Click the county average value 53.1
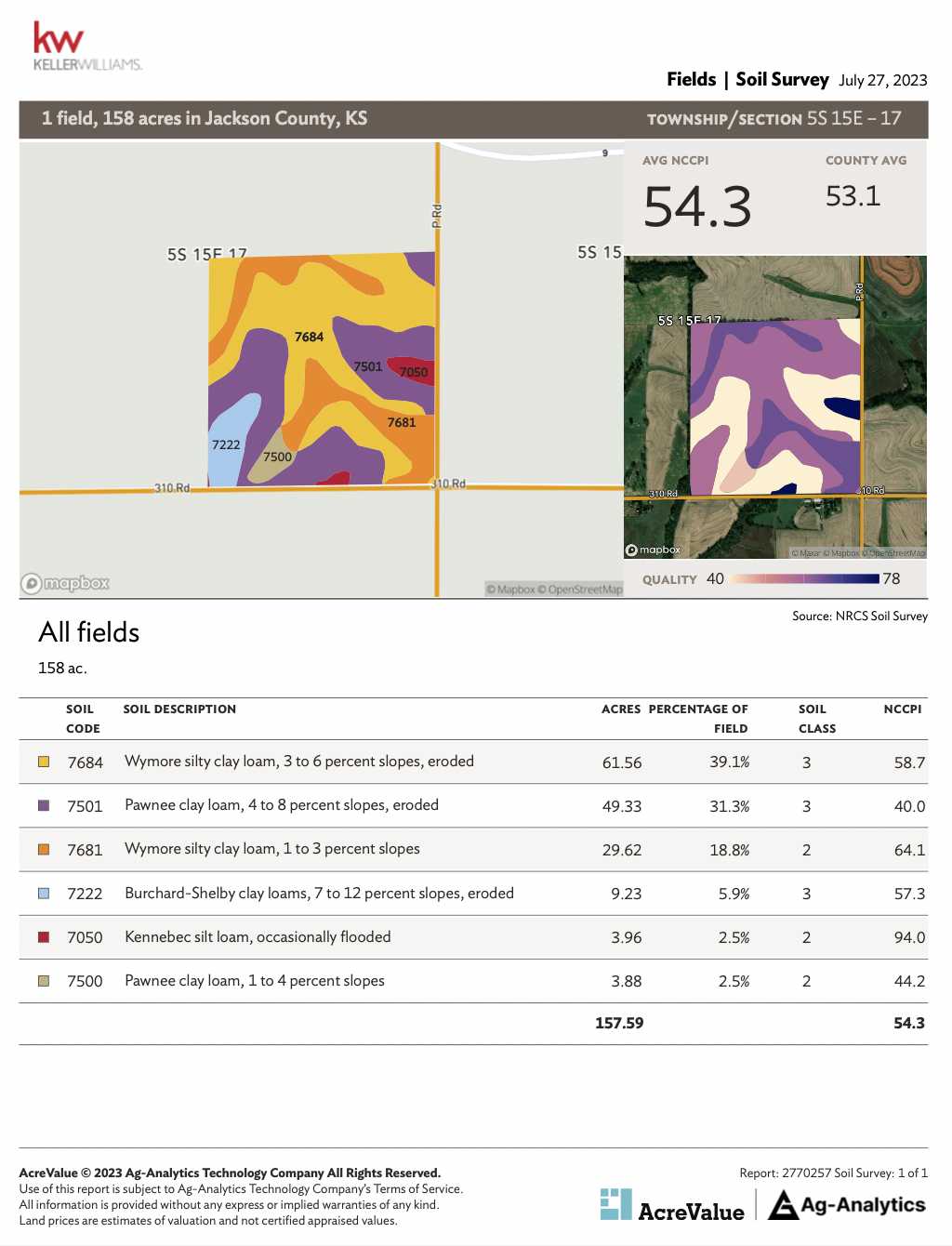This screenshot has height=1246, width=952. click(853, 196)
